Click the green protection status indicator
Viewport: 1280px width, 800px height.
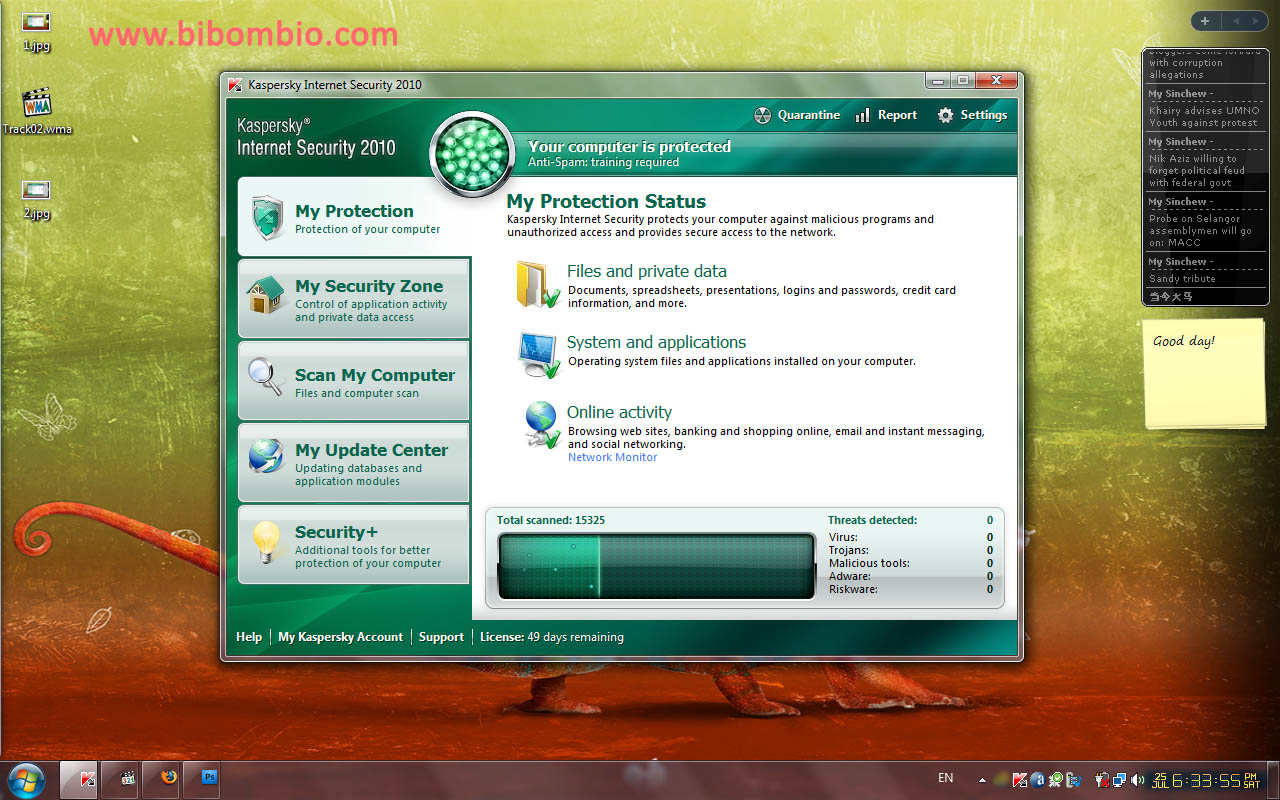coord(472,154)
